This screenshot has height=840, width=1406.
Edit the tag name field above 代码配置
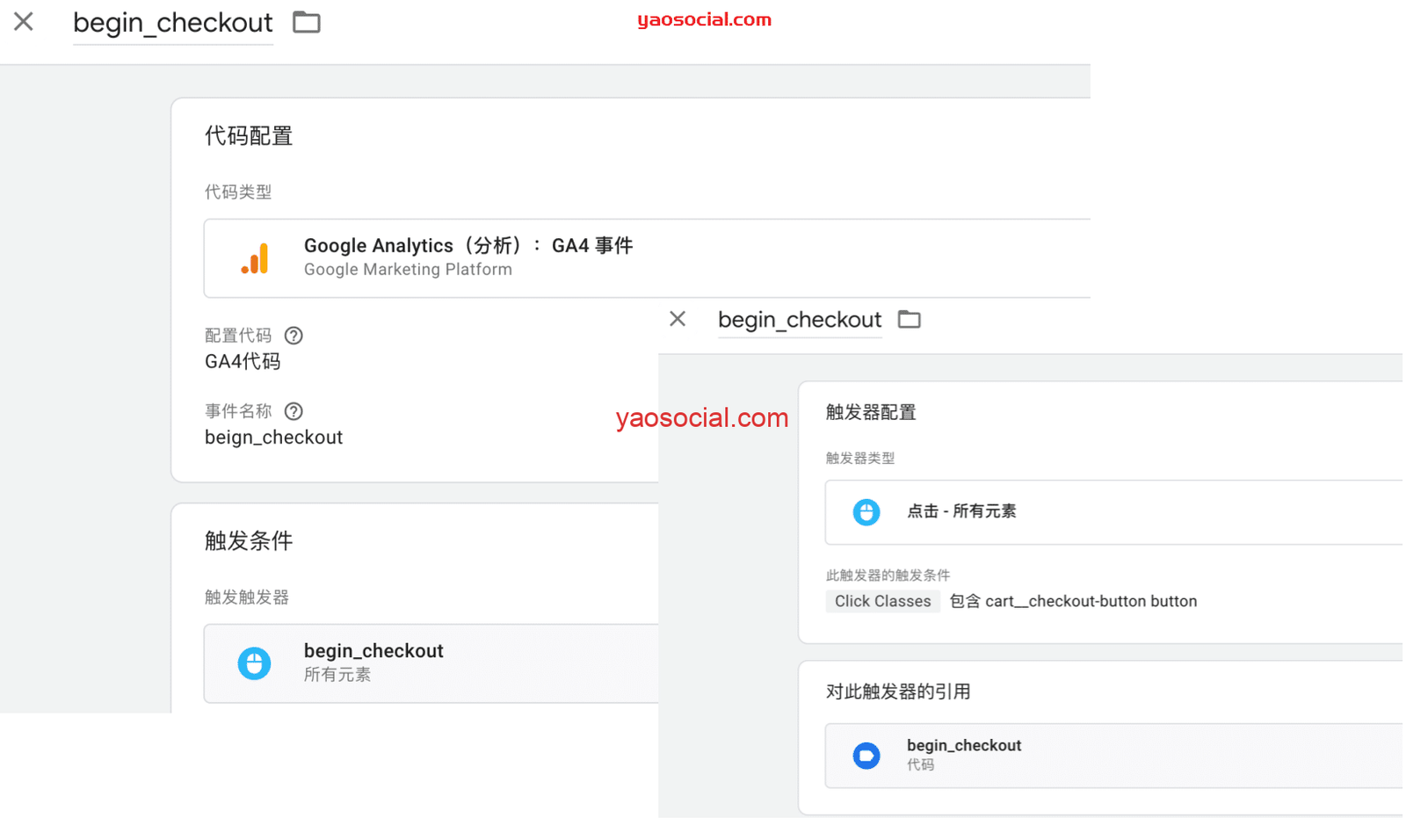point(172,23)
